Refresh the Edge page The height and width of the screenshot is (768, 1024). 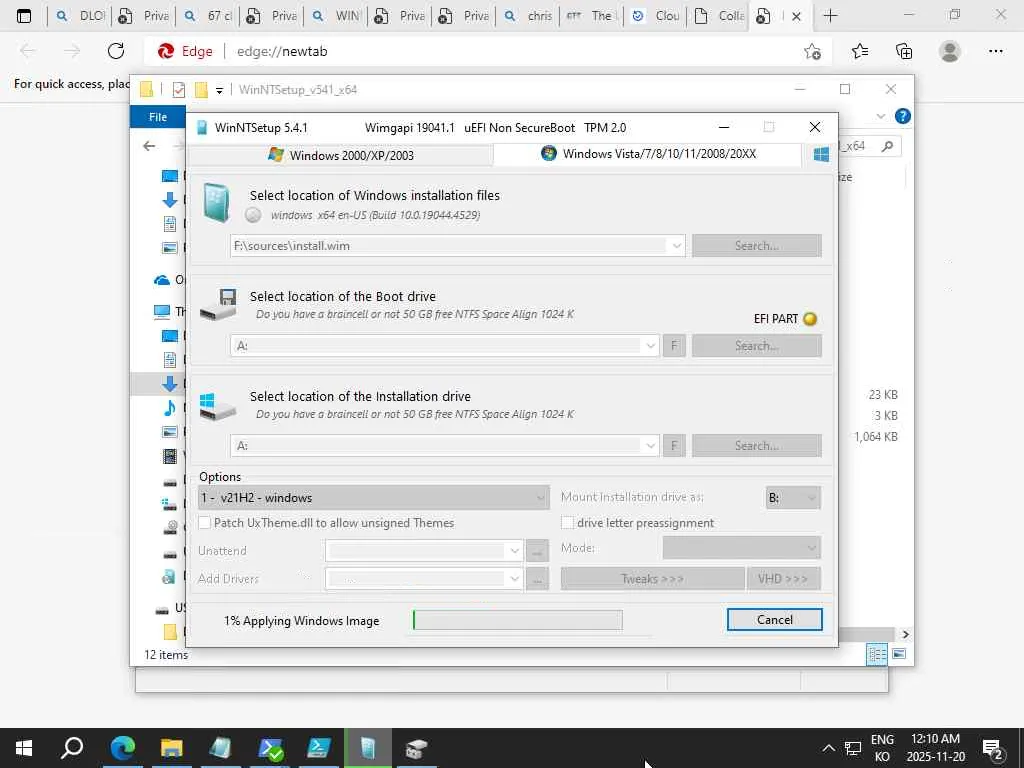click(x=116, y=51)
